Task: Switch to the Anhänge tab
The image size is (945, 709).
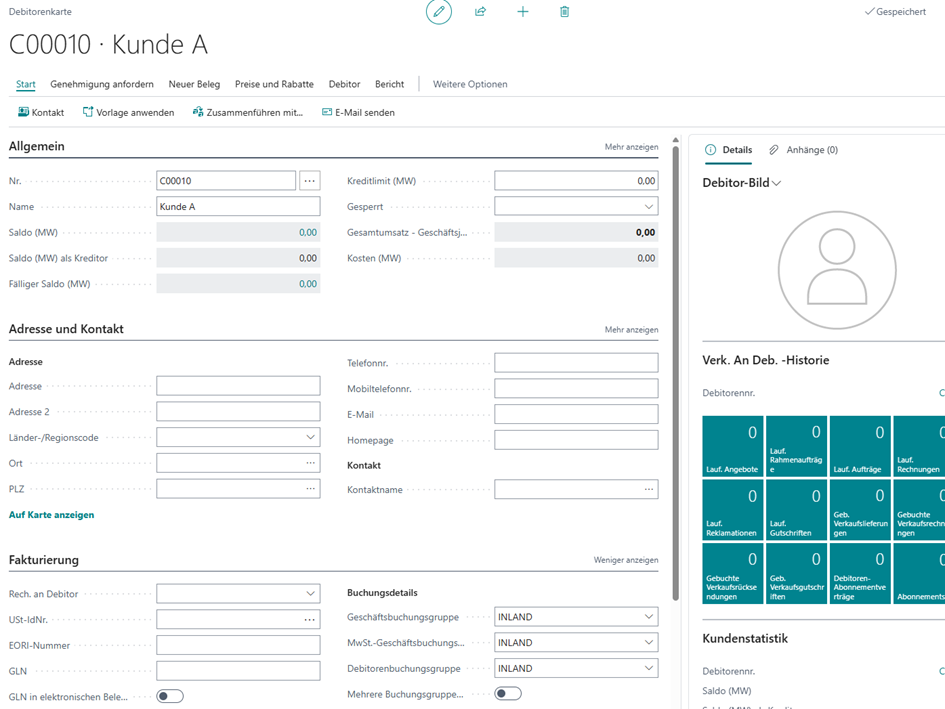Action: (803, 150)
